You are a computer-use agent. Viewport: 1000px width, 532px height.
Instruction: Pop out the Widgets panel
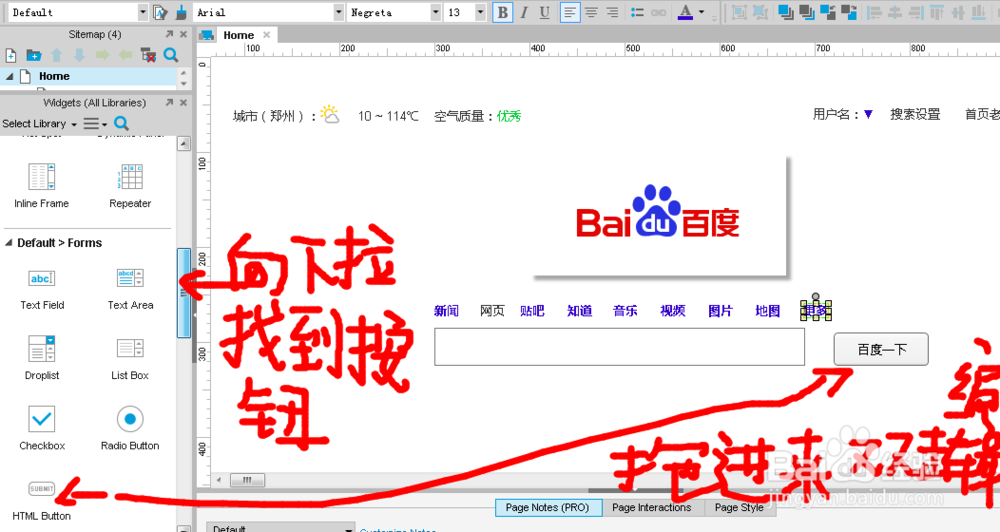pos(169,102)
